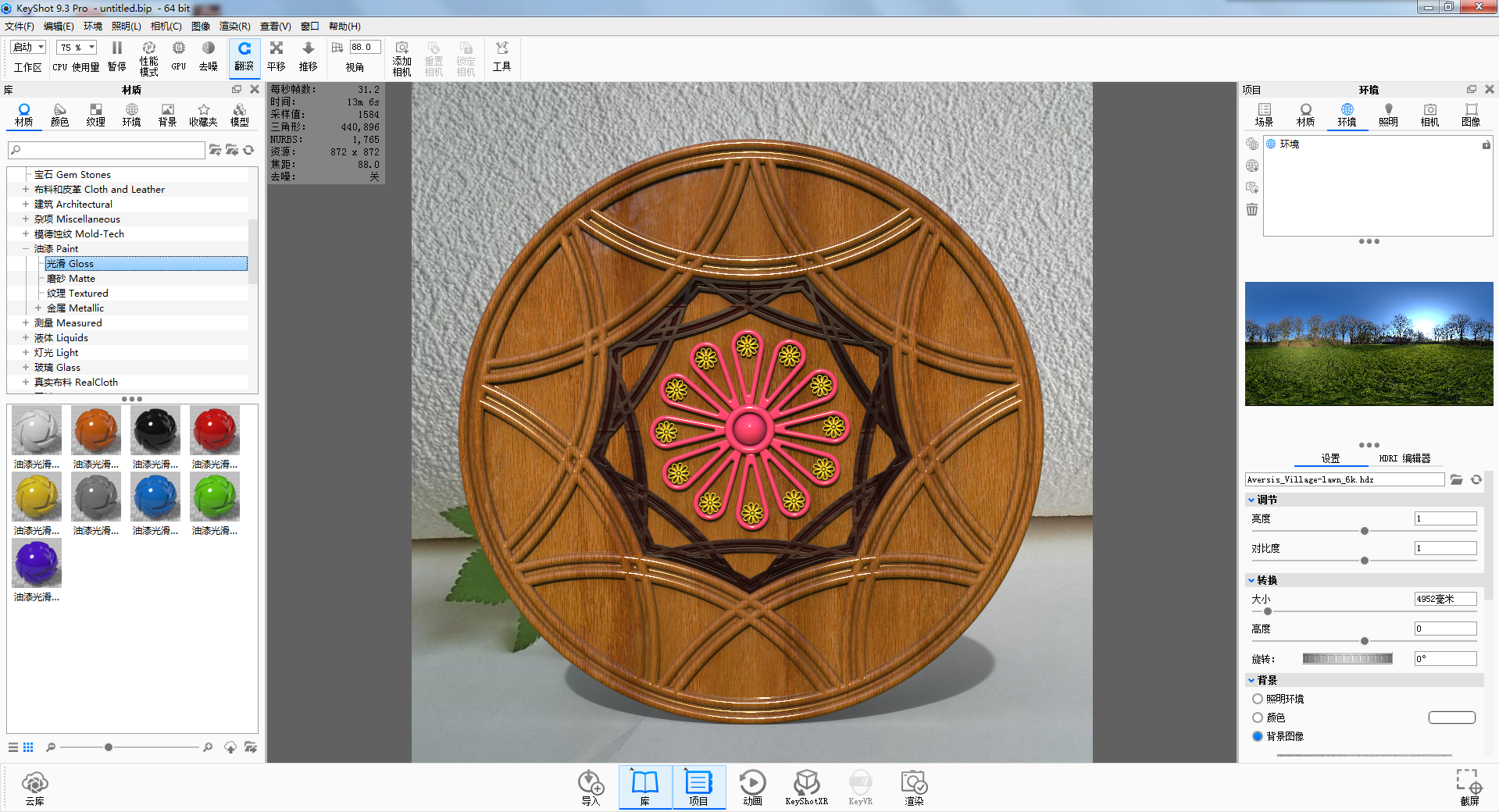
Task: Toggle environment lock icon
Action: pyautogui.click(x=1487, y=144)
